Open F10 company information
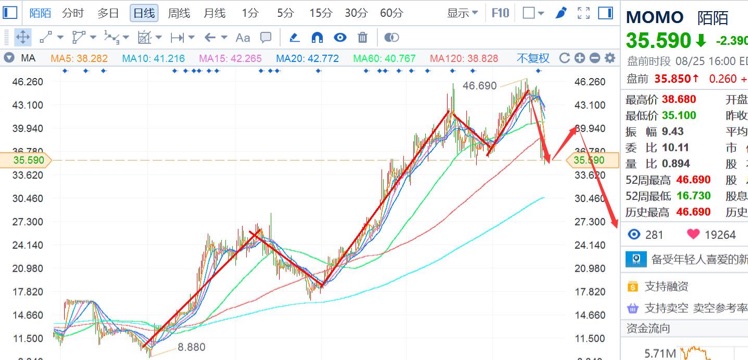 click(500, 13)
